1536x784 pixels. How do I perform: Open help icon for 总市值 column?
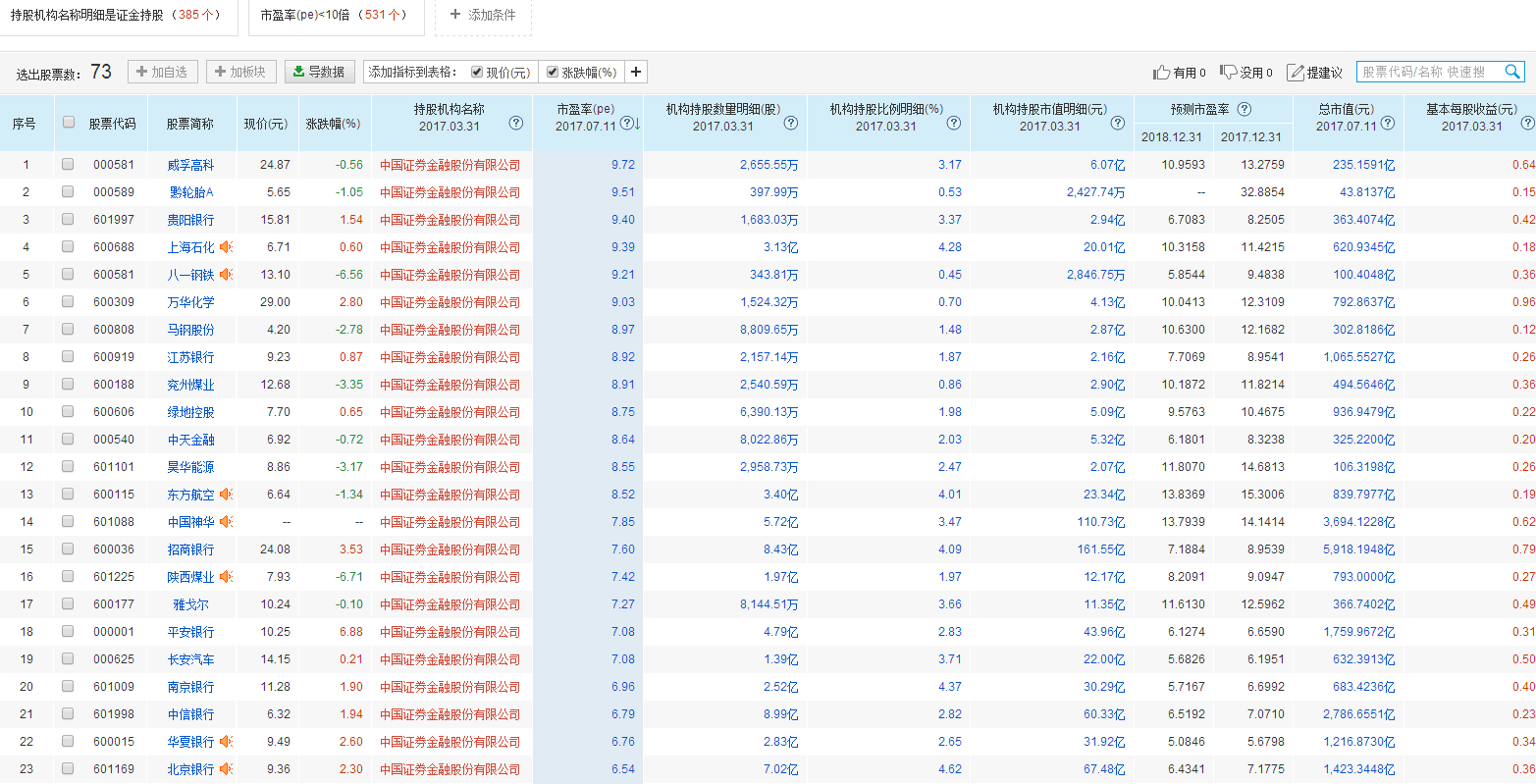(x=1387, y=124)
